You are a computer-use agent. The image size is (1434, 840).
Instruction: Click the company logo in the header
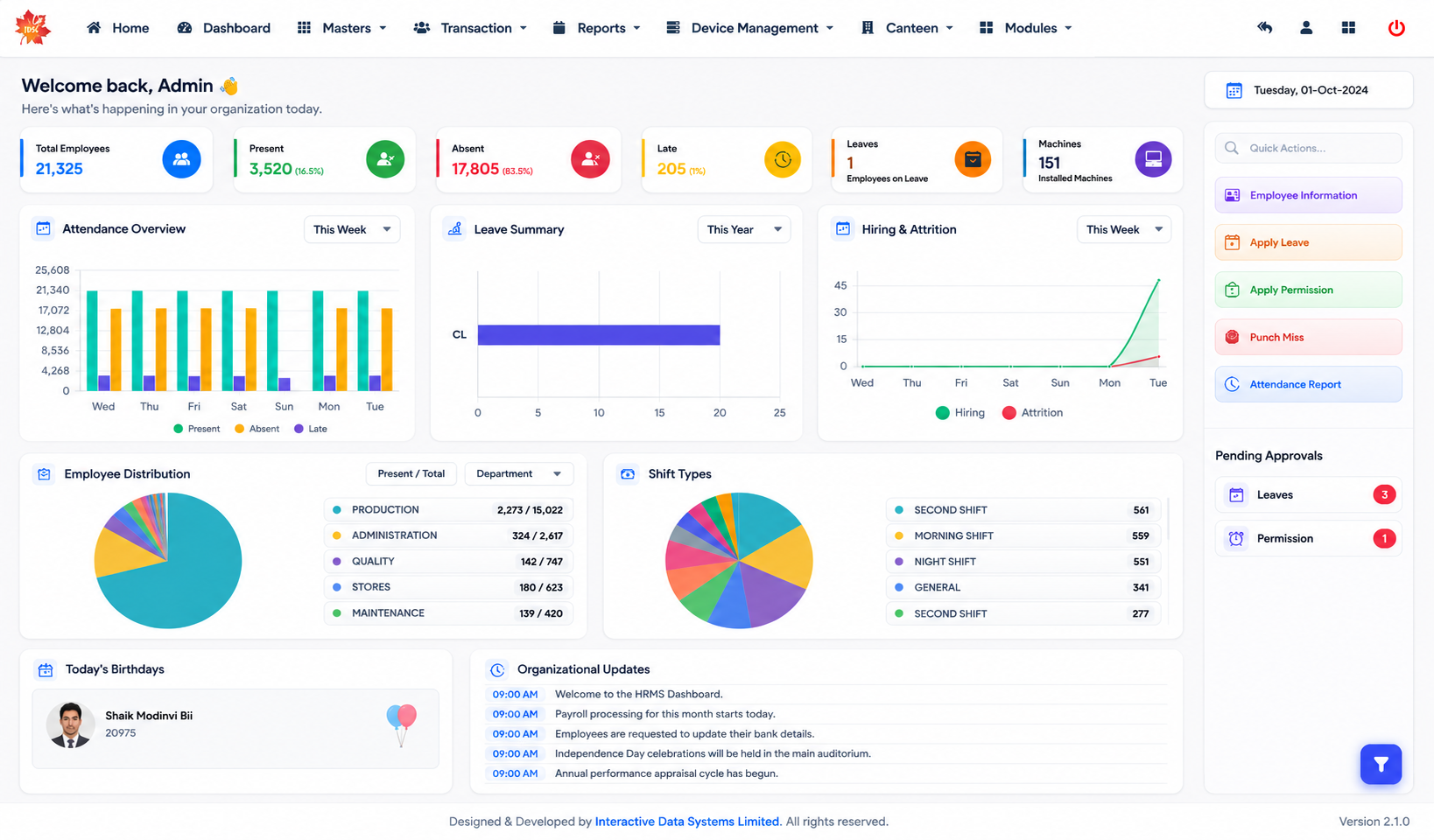[33, 28]
